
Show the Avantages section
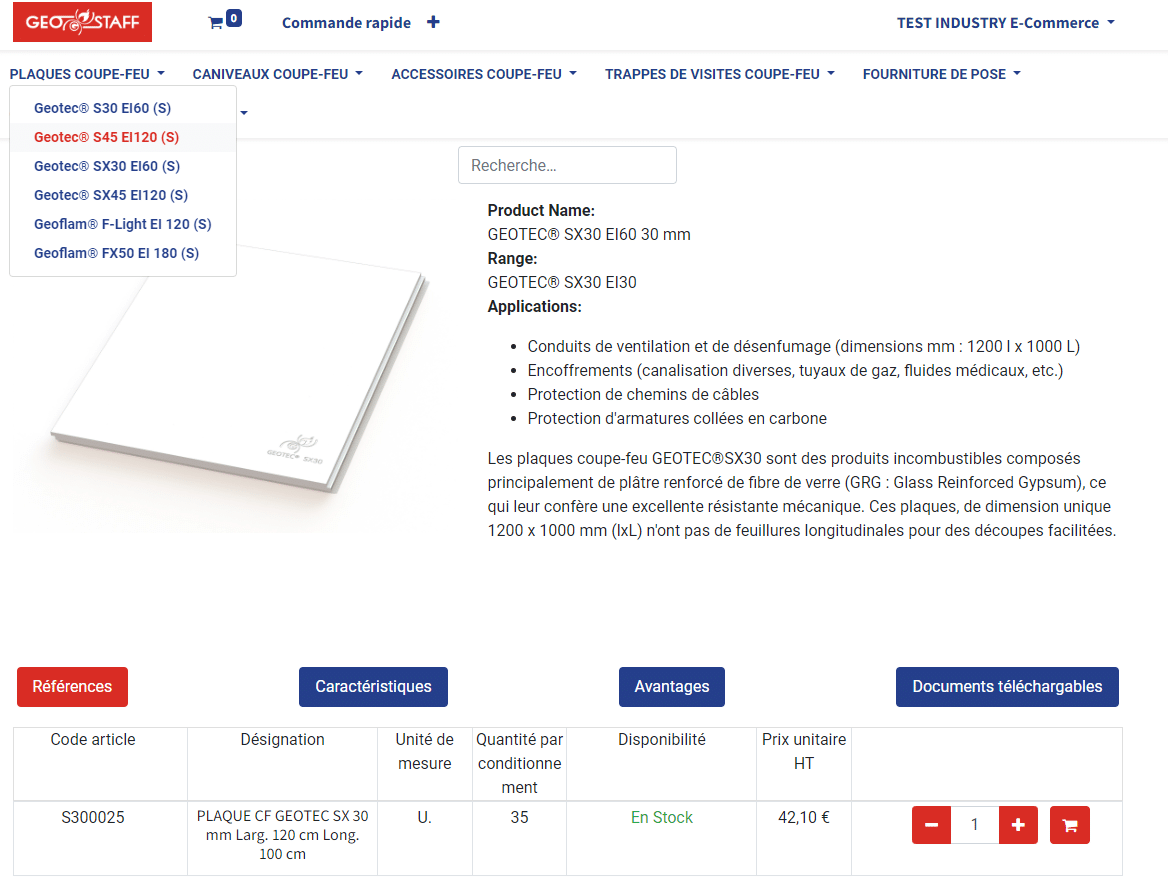(671, 687)
